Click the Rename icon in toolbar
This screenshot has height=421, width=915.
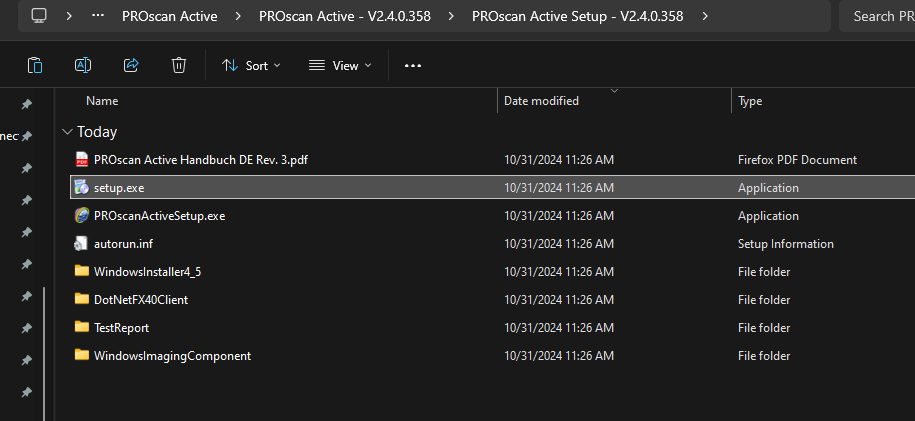coord(83,65)
